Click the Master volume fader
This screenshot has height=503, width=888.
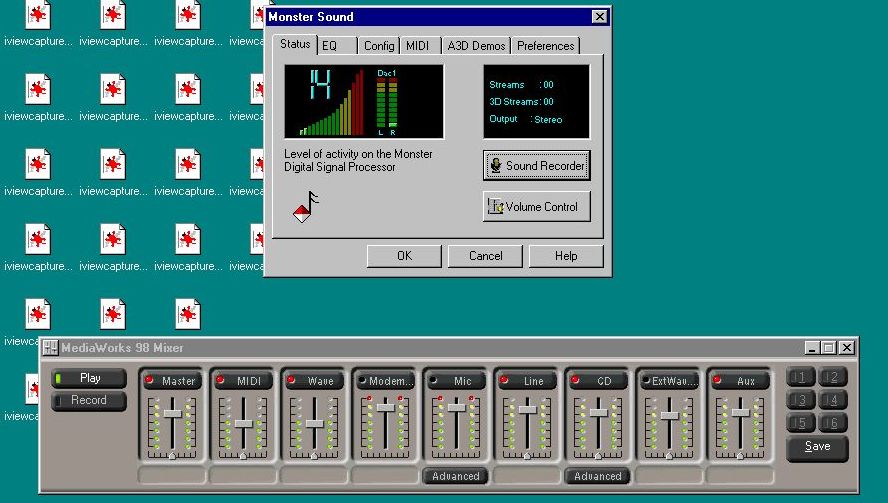pos(173,414)
